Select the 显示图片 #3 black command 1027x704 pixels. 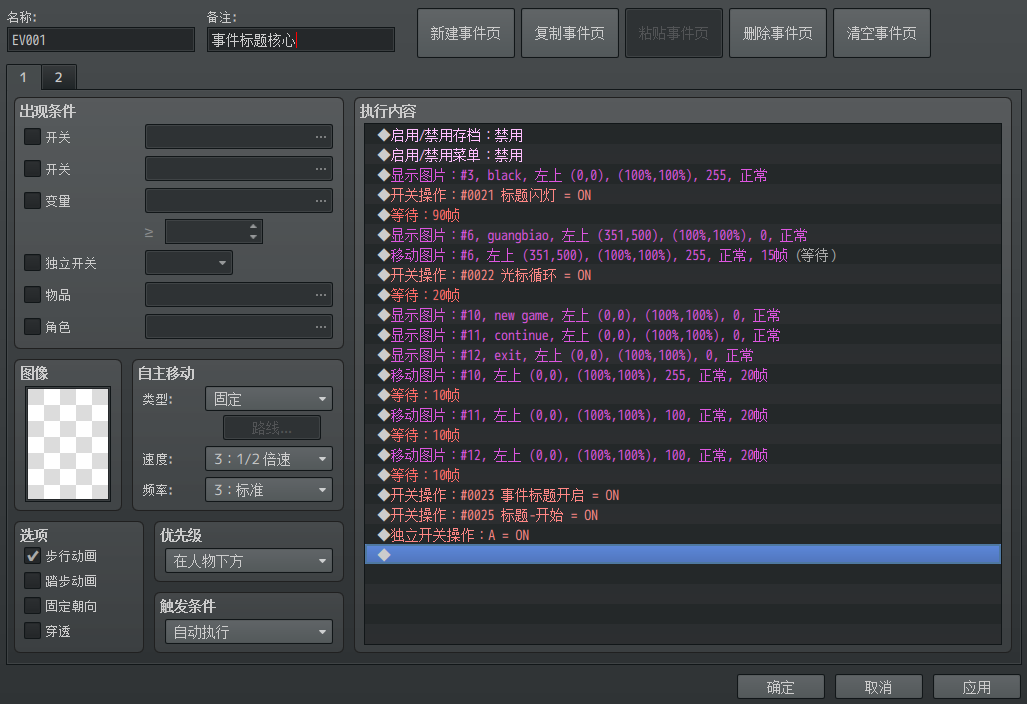(682, 176)
